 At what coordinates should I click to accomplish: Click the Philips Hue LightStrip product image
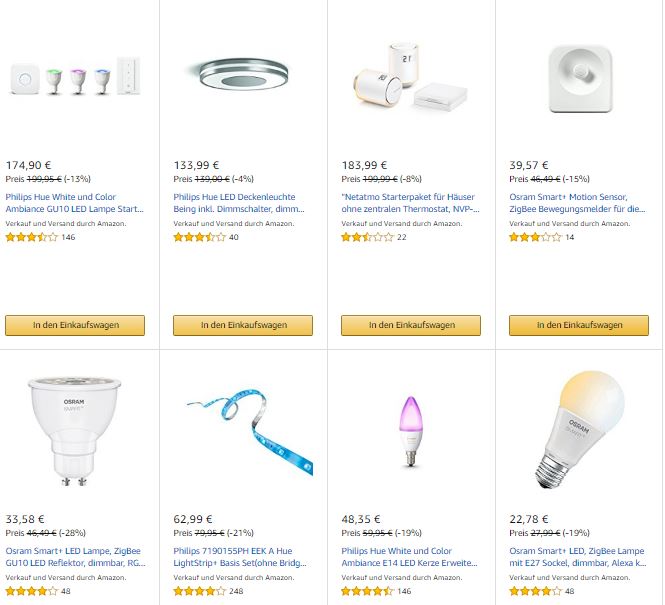[243, 432]
